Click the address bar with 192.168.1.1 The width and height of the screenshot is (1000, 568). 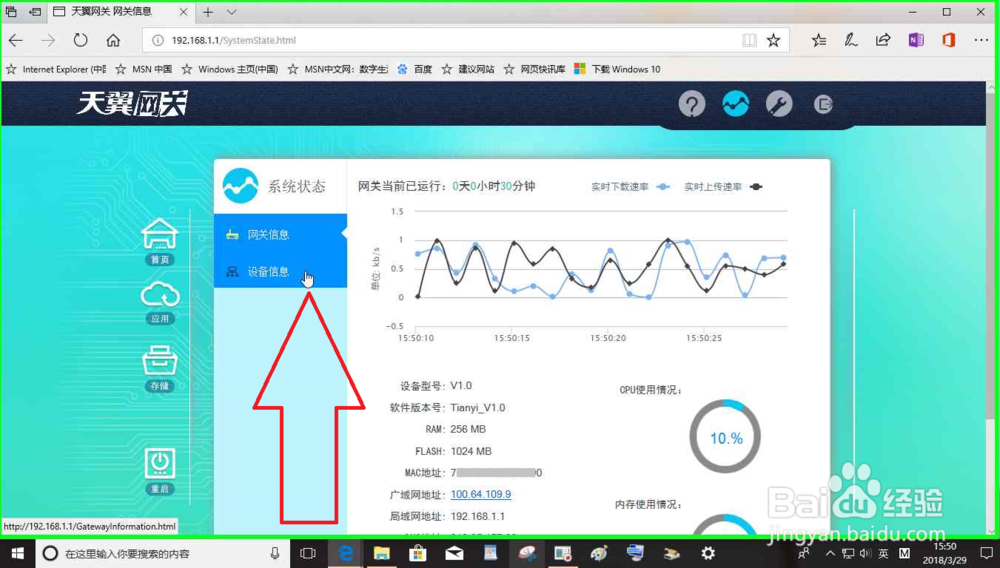pyautogui.click(x=446, y=40)
